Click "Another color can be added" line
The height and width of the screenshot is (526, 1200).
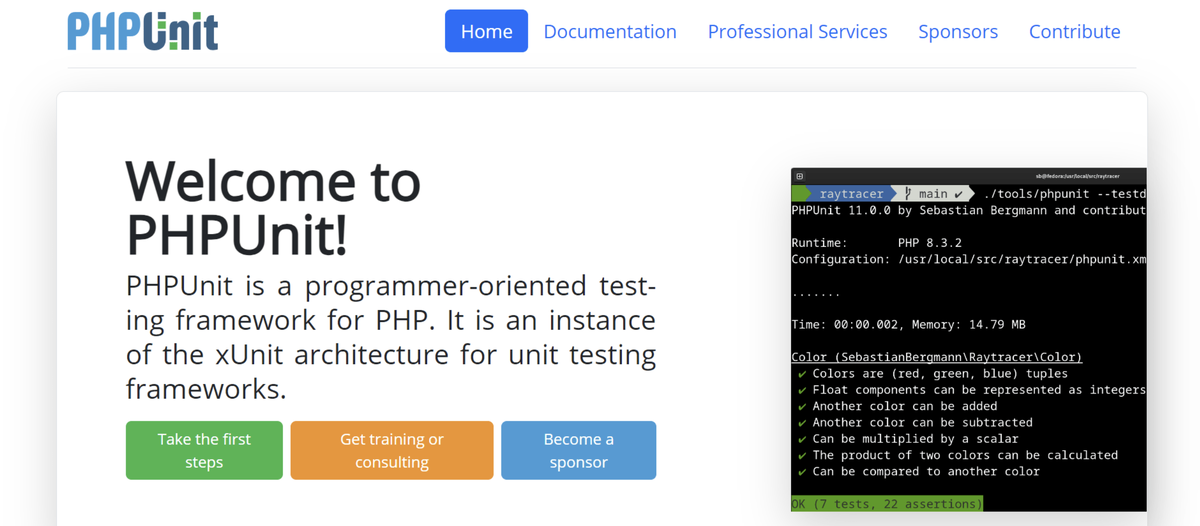coord(897,406)
